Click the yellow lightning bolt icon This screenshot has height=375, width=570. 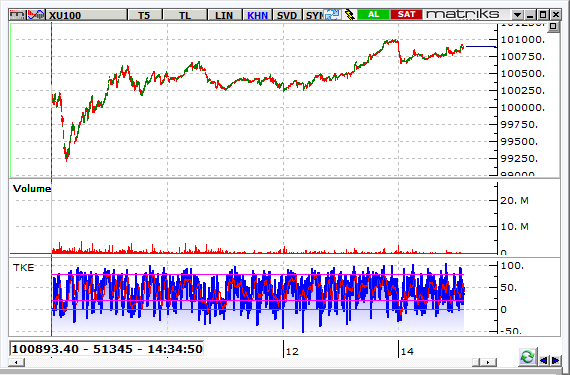pyautogui.click(x=349, y=15)
